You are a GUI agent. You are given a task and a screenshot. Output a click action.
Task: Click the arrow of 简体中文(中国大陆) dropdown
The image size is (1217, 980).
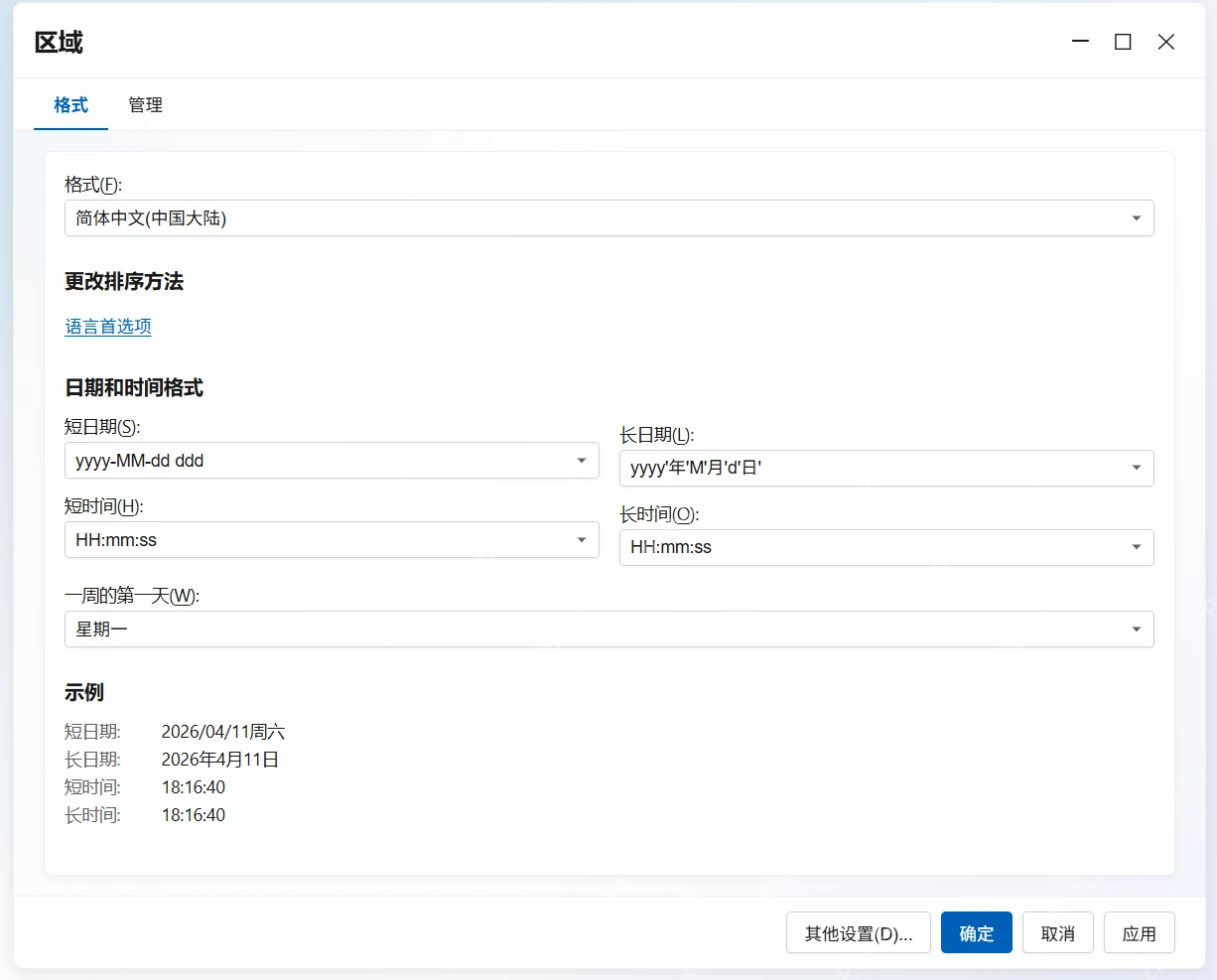point(1137,218)
